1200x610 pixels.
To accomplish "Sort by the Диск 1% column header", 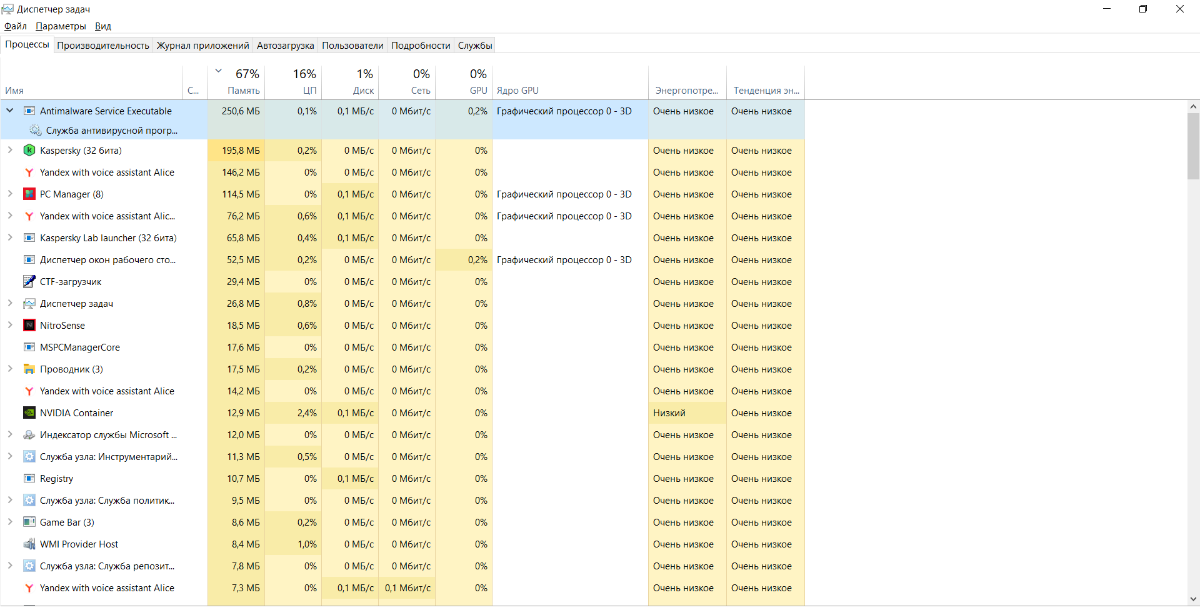I will coord(350,82).
